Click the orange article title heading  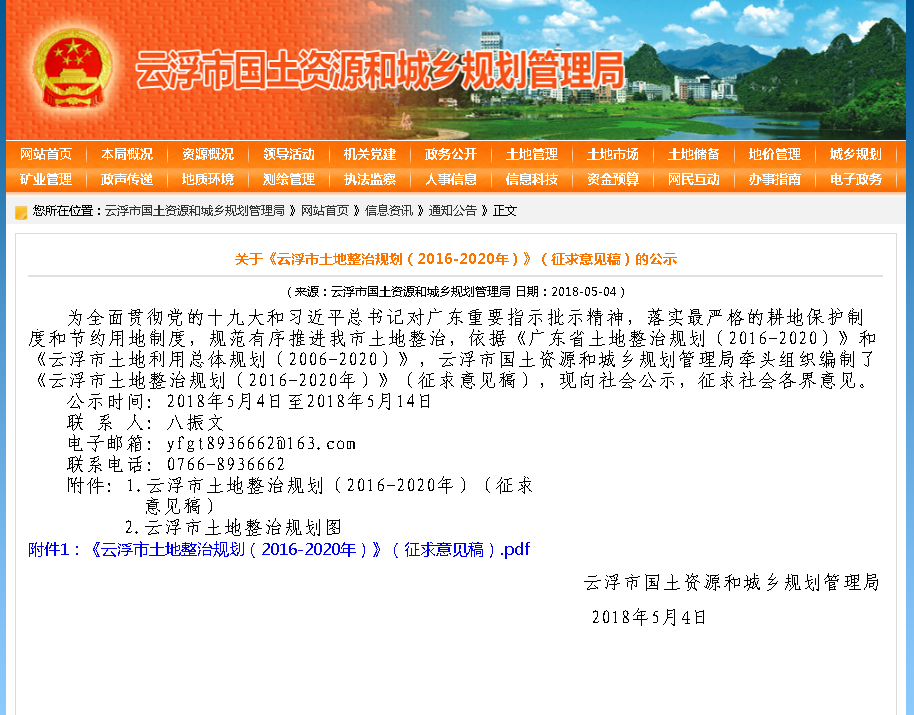point(456,259)
